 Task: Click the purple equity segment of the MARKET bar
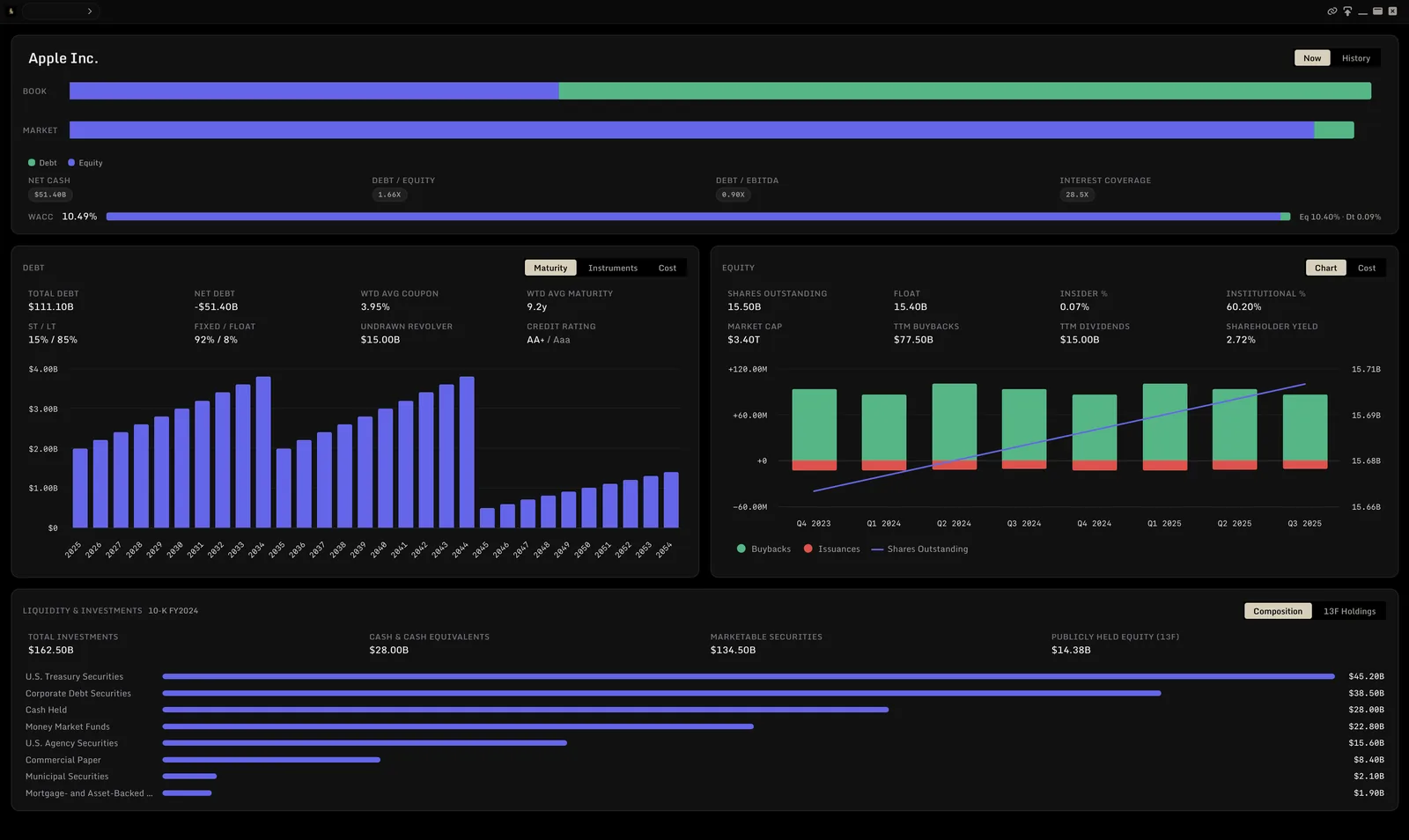(x=692, y=130)
